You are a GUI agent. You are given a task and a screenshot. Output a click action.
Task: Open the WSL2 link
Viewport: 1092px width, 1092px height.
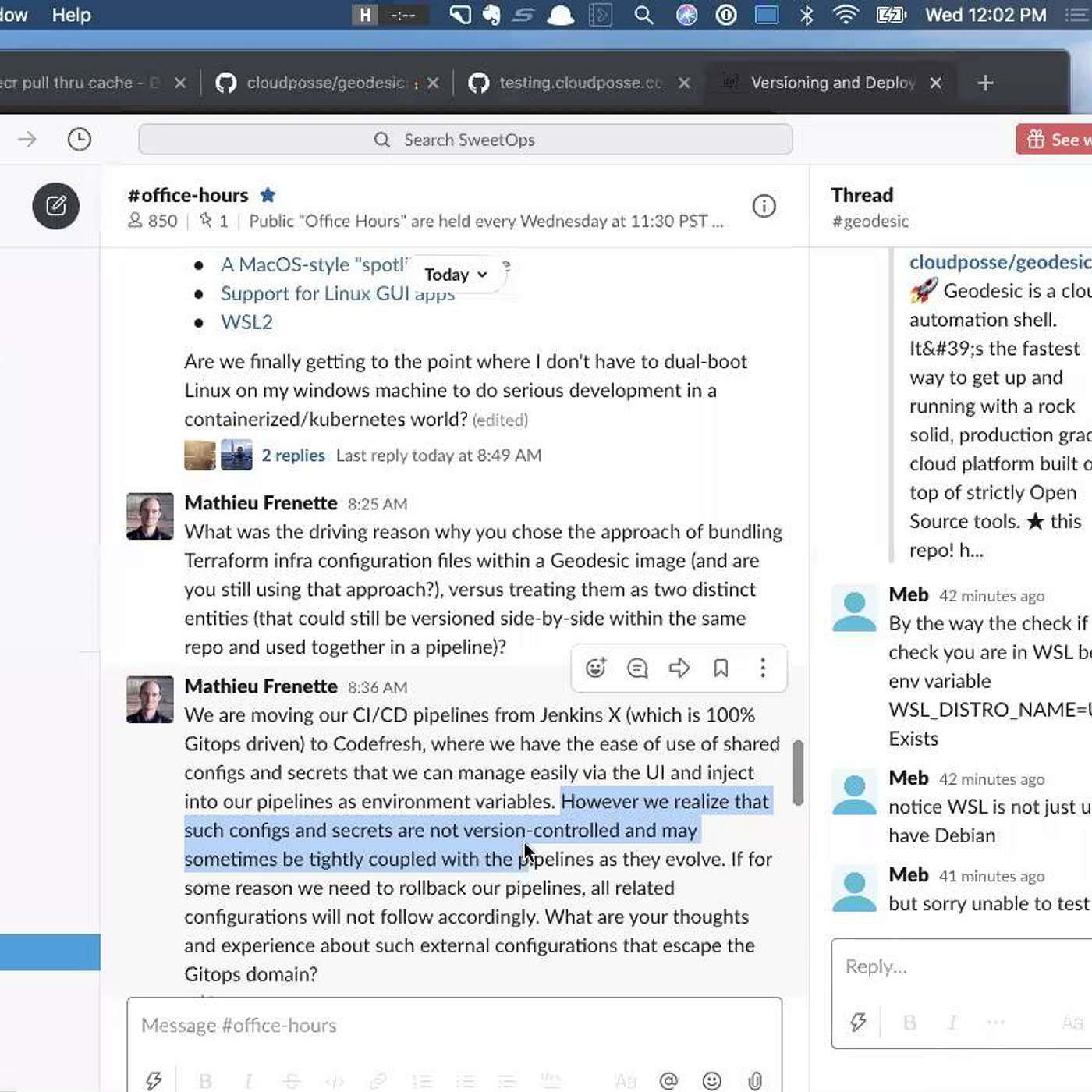click(x=246, y=322)
